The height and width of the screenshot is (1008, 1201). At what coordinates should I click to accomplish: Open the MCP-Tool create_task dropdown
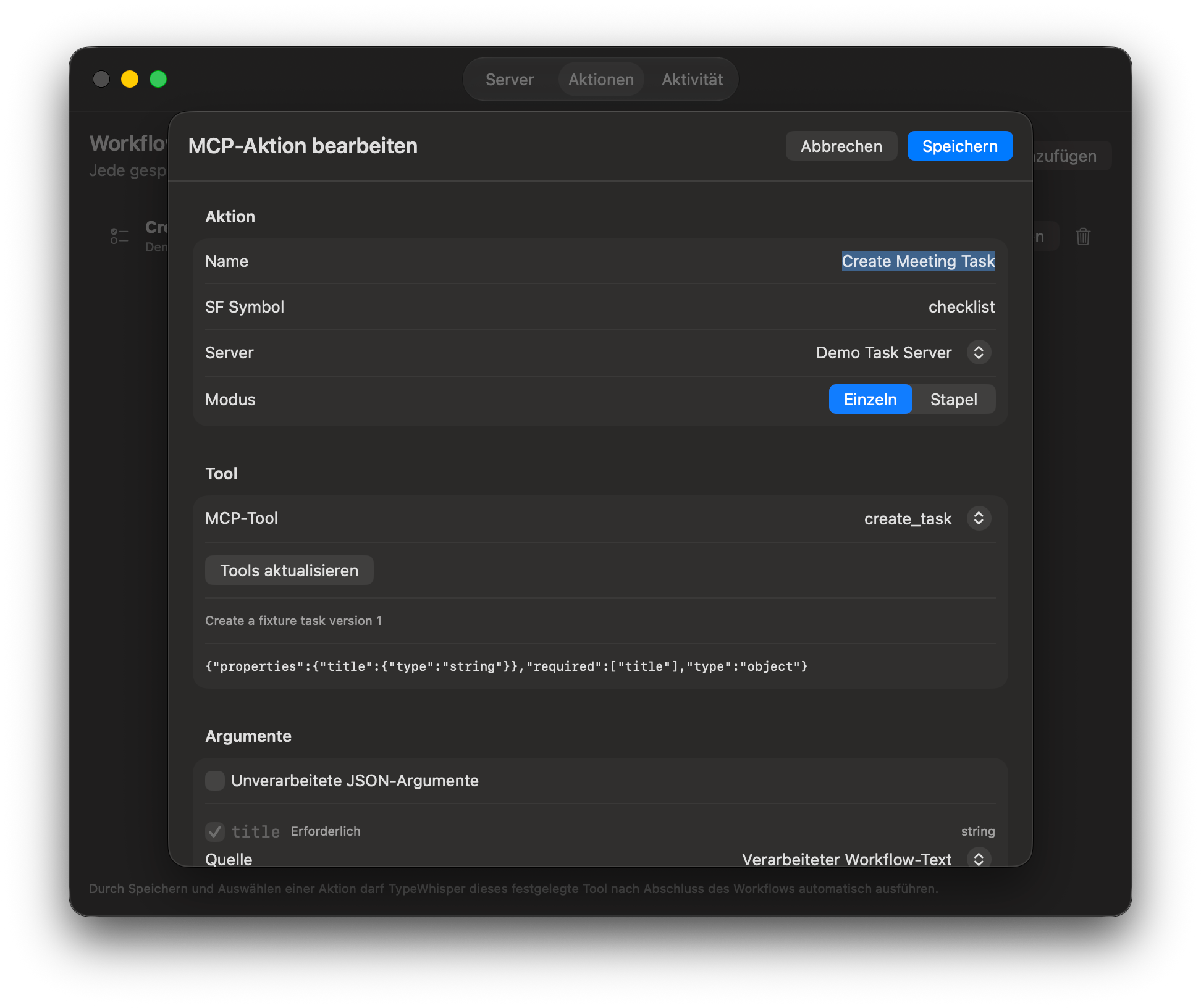pyautogui.click(x=979, y=518)
